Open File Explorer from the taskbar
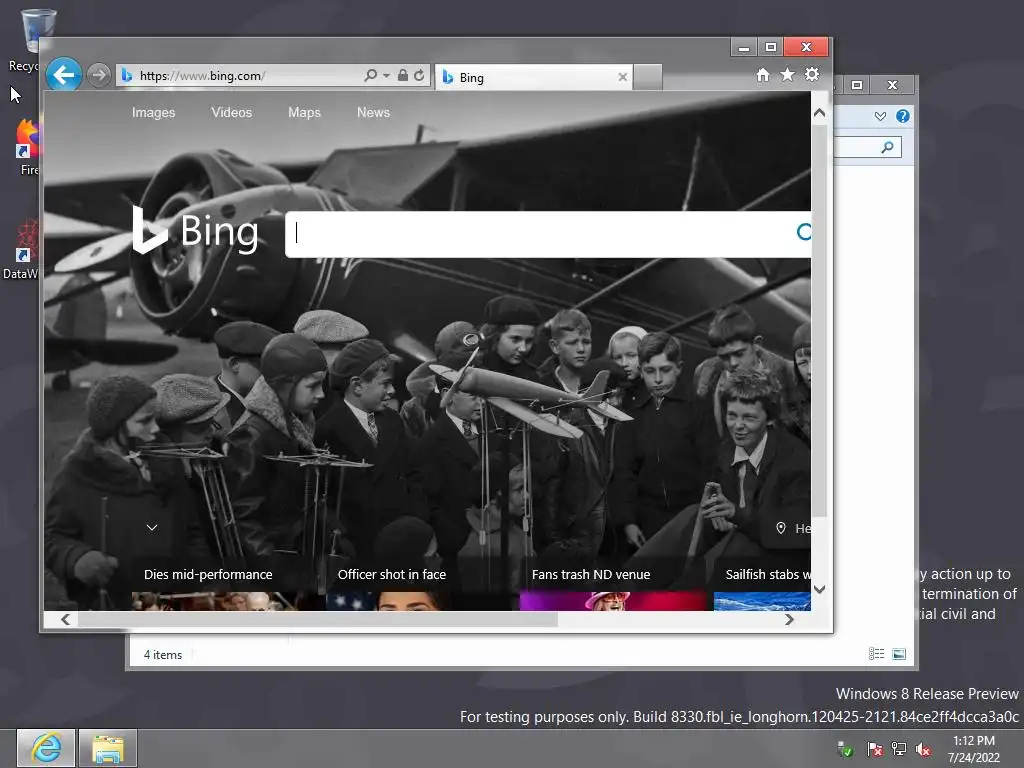Viewport: 1024px width, 768px height. (x=108, y=748)
